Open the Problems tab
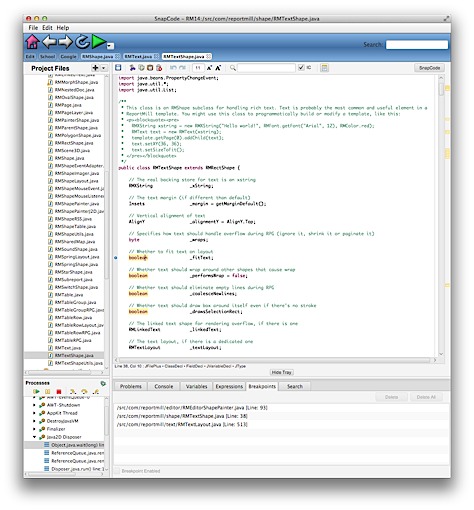Screen dimensions: 474x510 click(x=131, y=386)
